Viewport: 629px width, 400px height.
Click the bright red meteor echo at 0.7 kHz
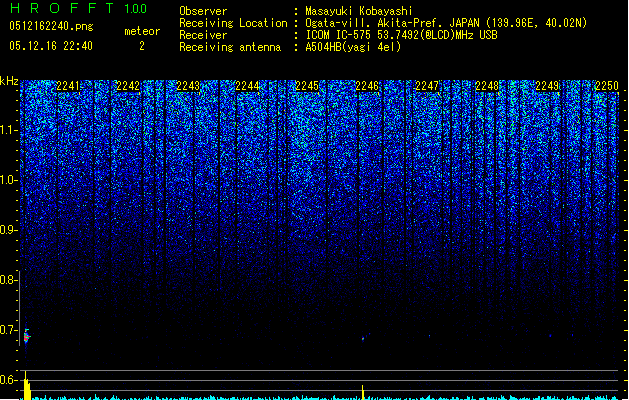[x=26, y=337]
